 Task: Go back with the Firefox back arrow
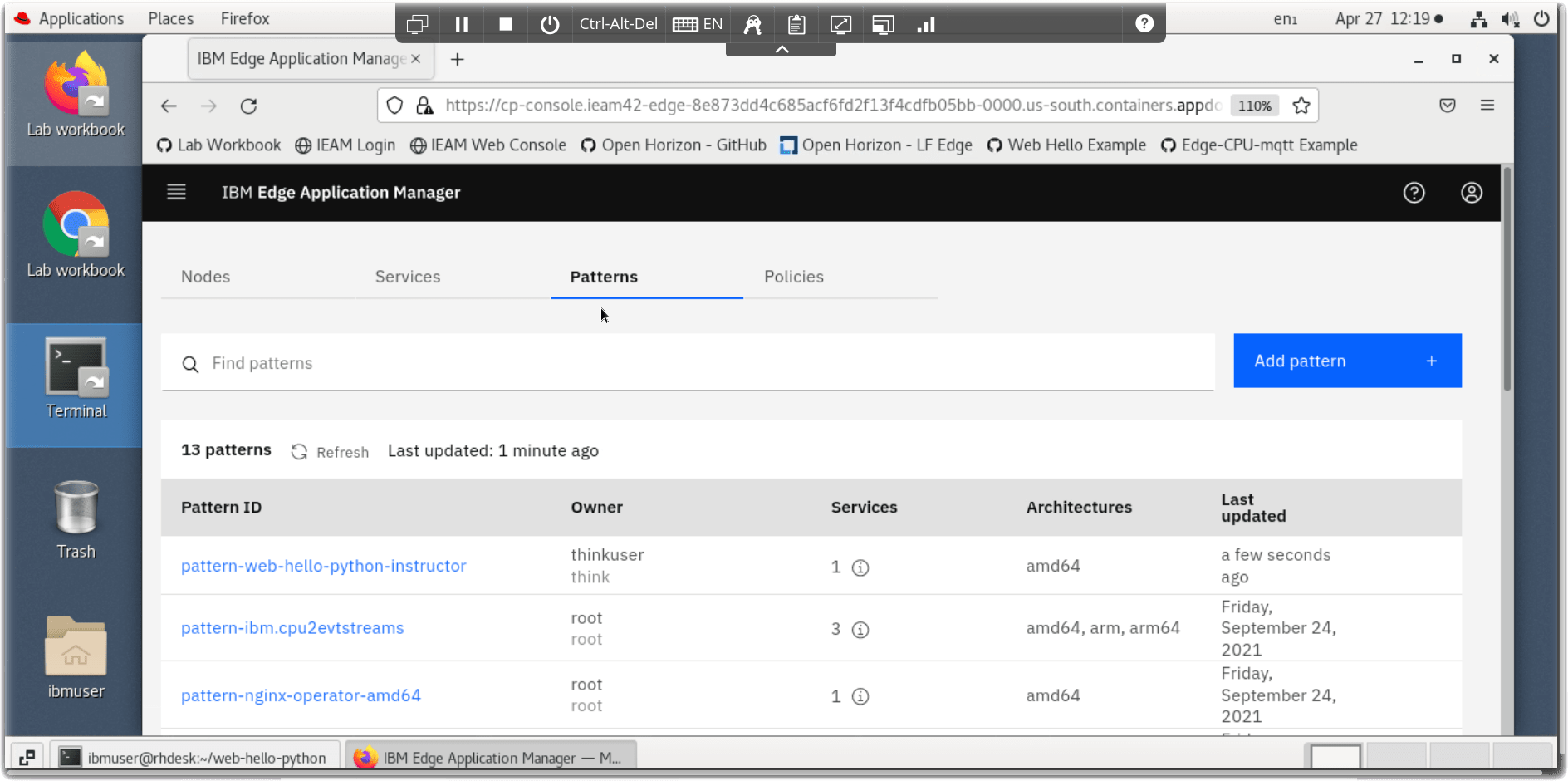coord(169,106)
